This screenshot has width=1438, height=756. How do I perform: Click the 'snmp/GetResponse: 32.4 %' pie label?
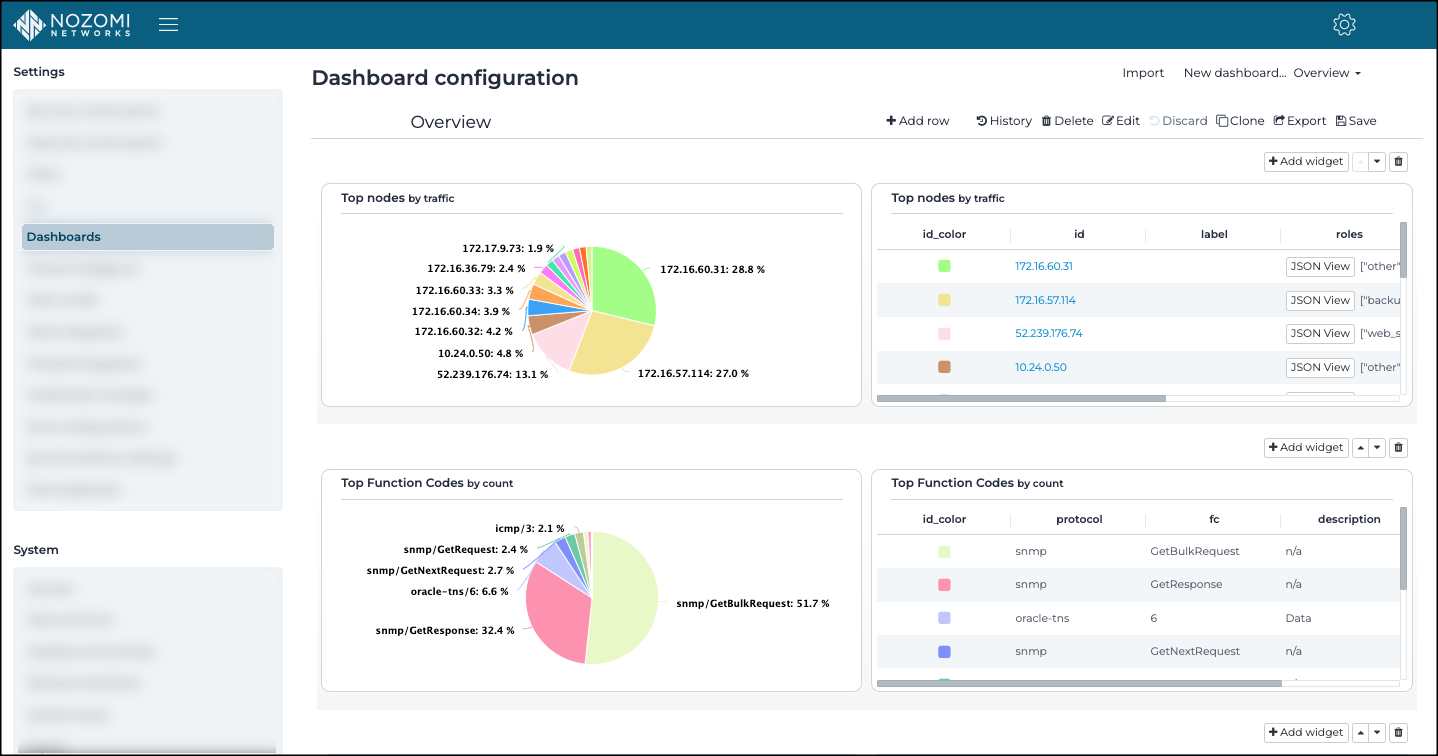point(445,631)
